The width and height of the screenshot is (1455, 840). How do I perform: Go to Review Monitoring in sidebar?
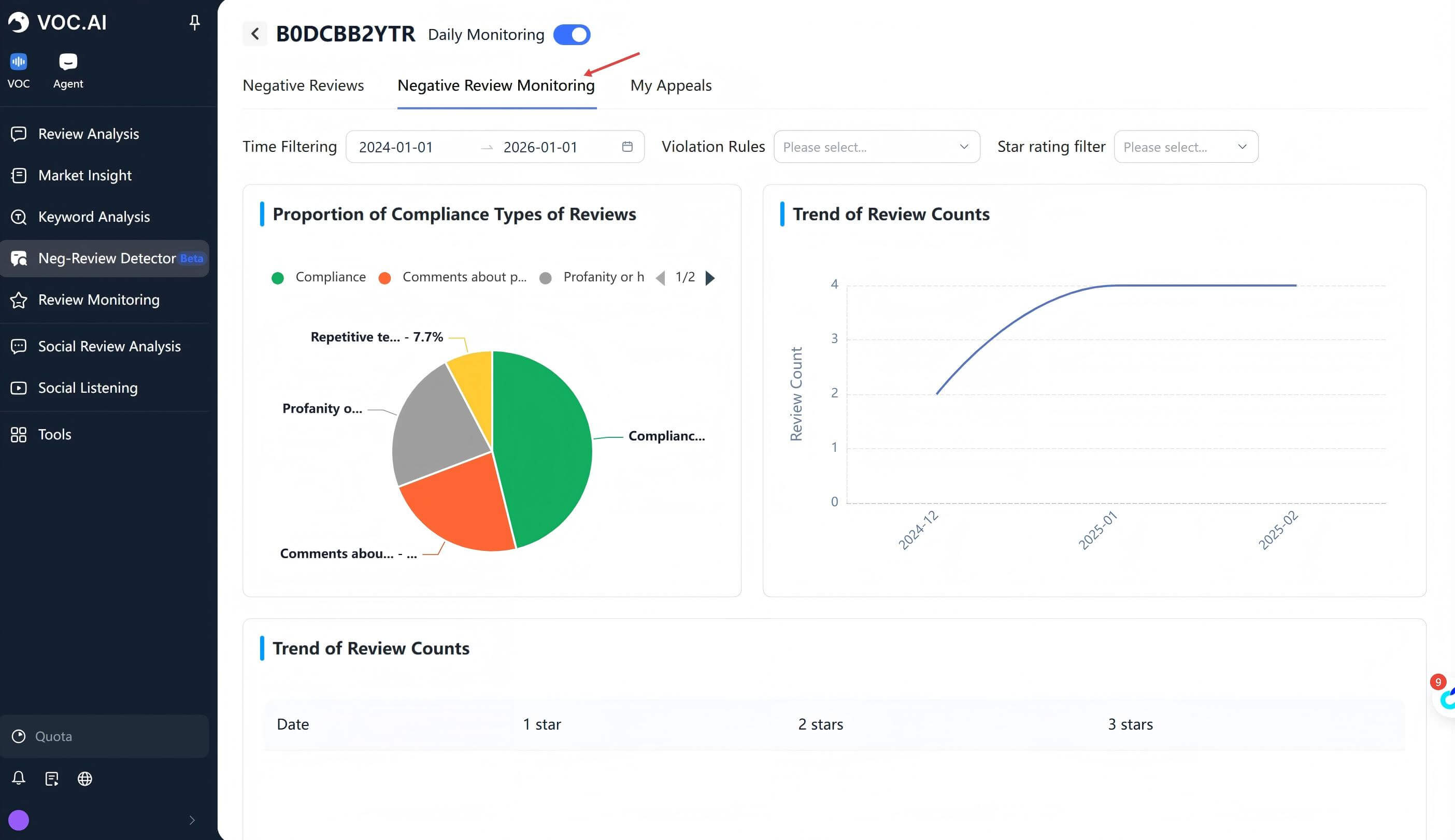click(x=98, y=300)
